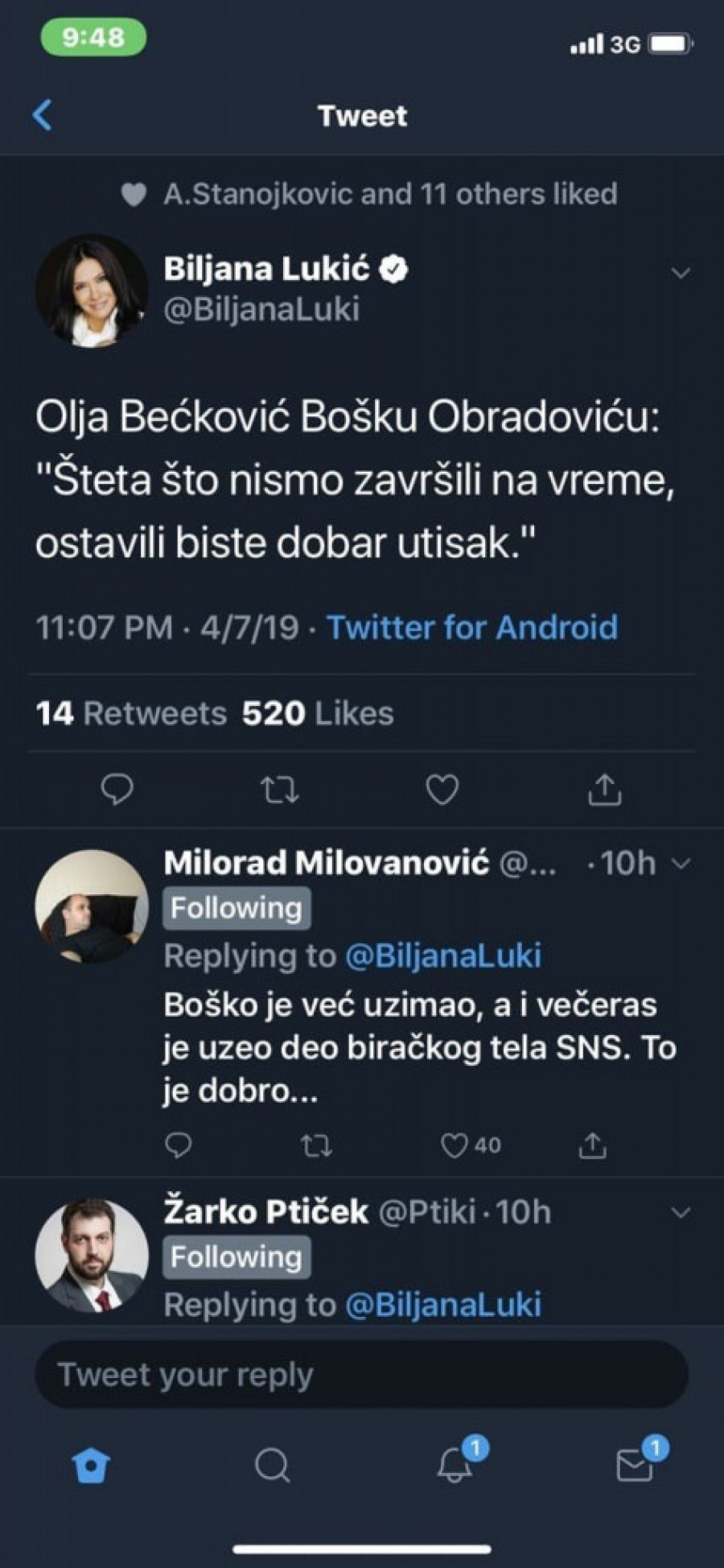Like the main tweet with heart icon
The height and width of the screenshot is (1568, 724).
(442, 790)
